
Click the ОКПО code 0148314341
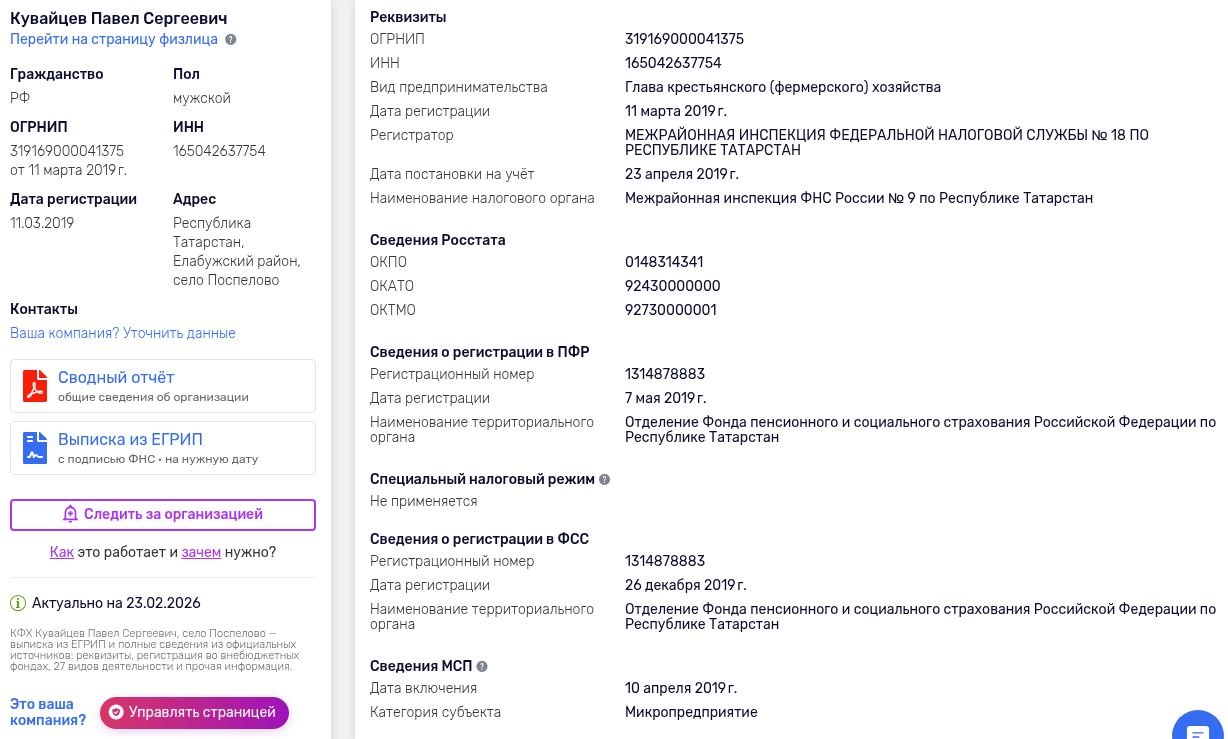(x=664, y=262)
